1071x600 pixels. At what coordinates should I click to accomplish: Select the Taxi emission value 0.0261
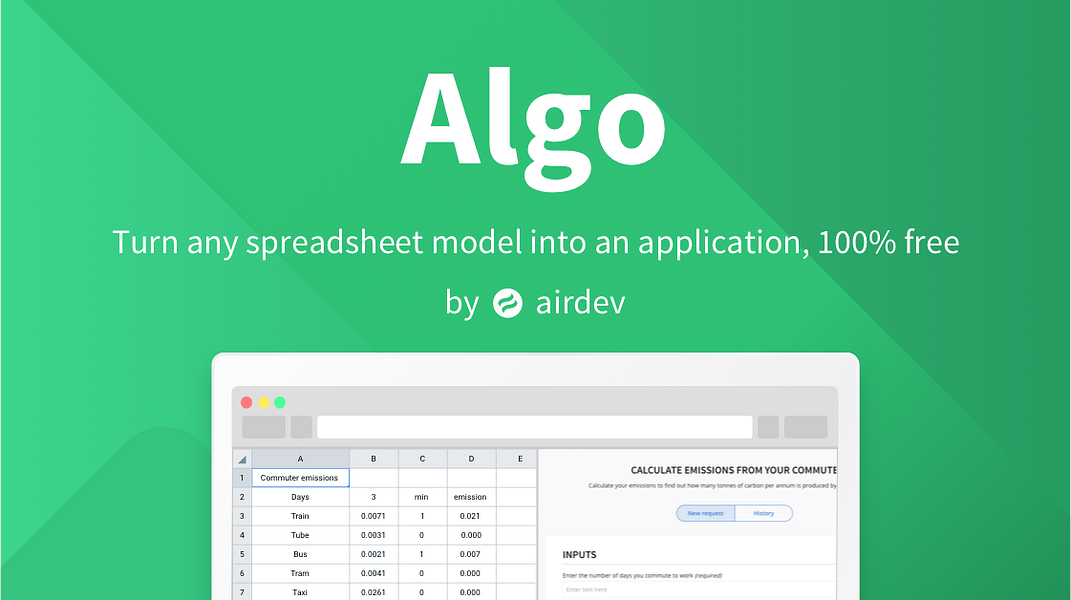coord(373,592)
